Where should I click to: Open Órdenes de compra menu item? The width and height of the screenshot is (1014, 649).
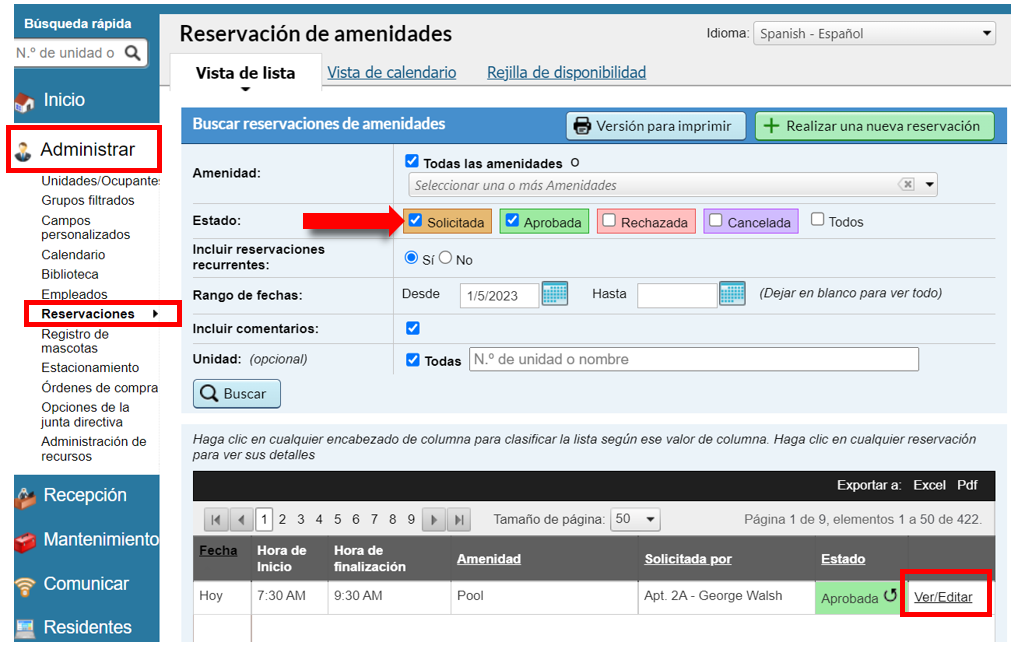100,387
